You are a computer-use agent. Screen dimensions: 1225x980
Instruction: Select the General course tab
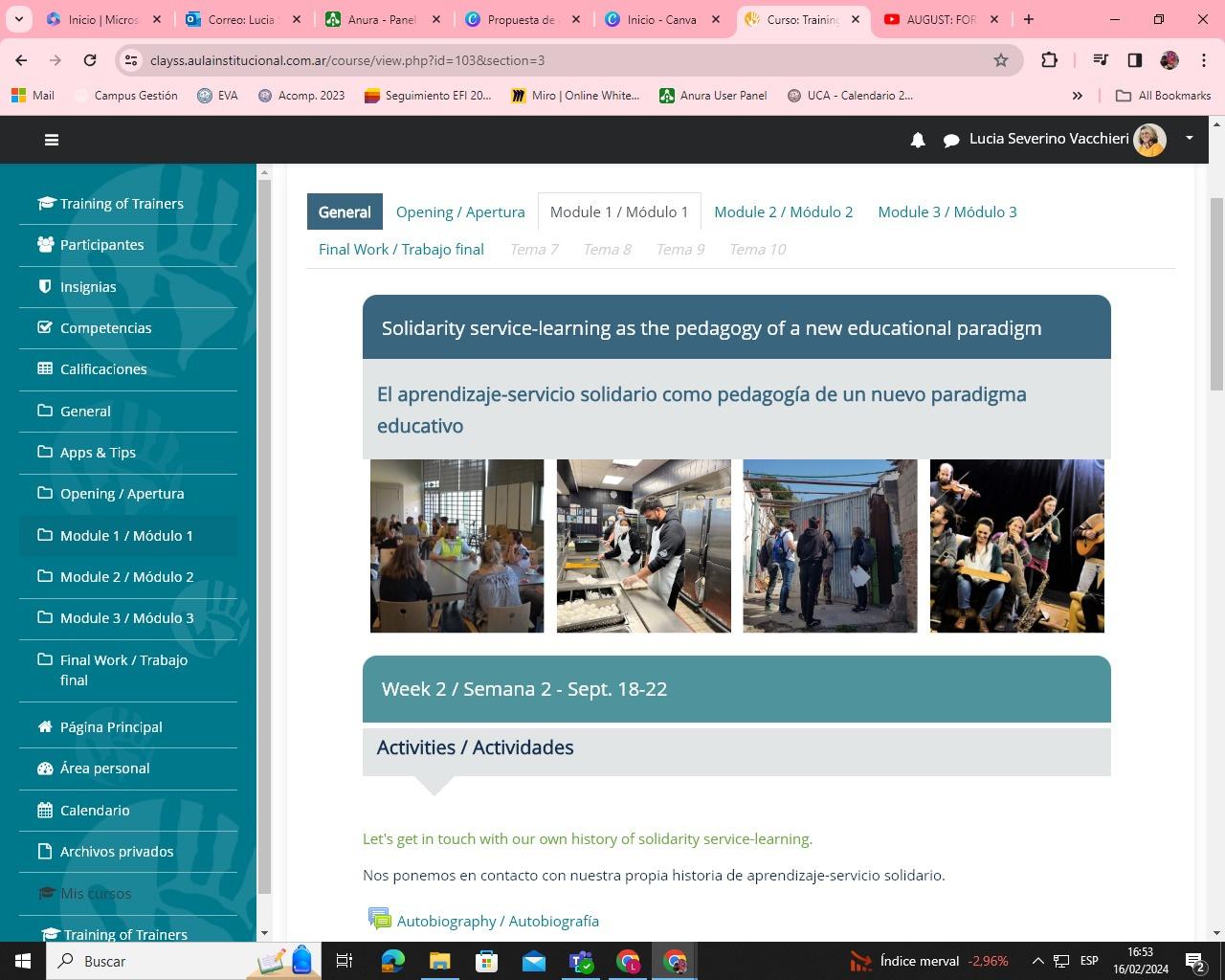(345, 212)
